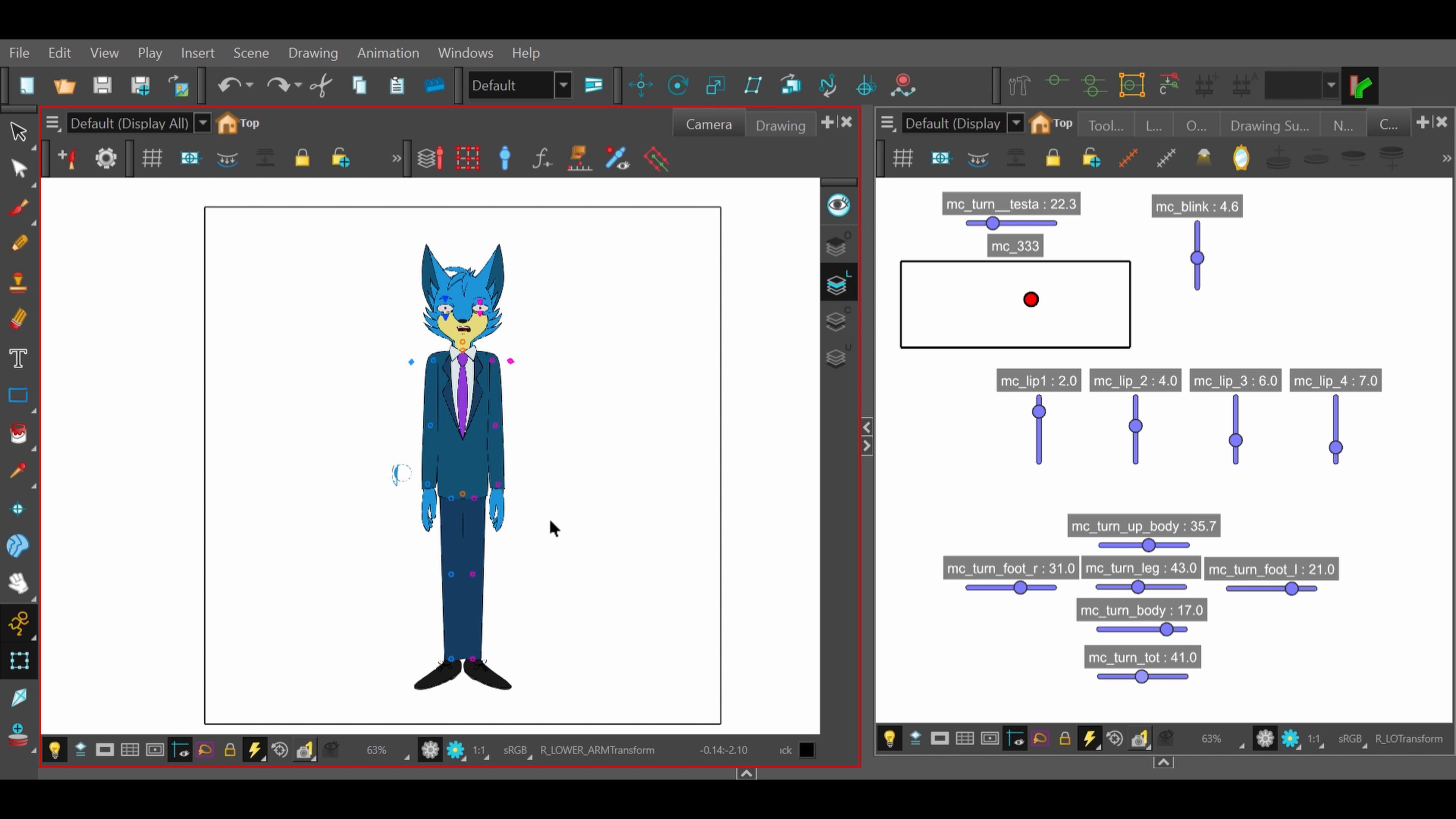Open the Scene menu

pyautogui.click(x=251, y=53)
